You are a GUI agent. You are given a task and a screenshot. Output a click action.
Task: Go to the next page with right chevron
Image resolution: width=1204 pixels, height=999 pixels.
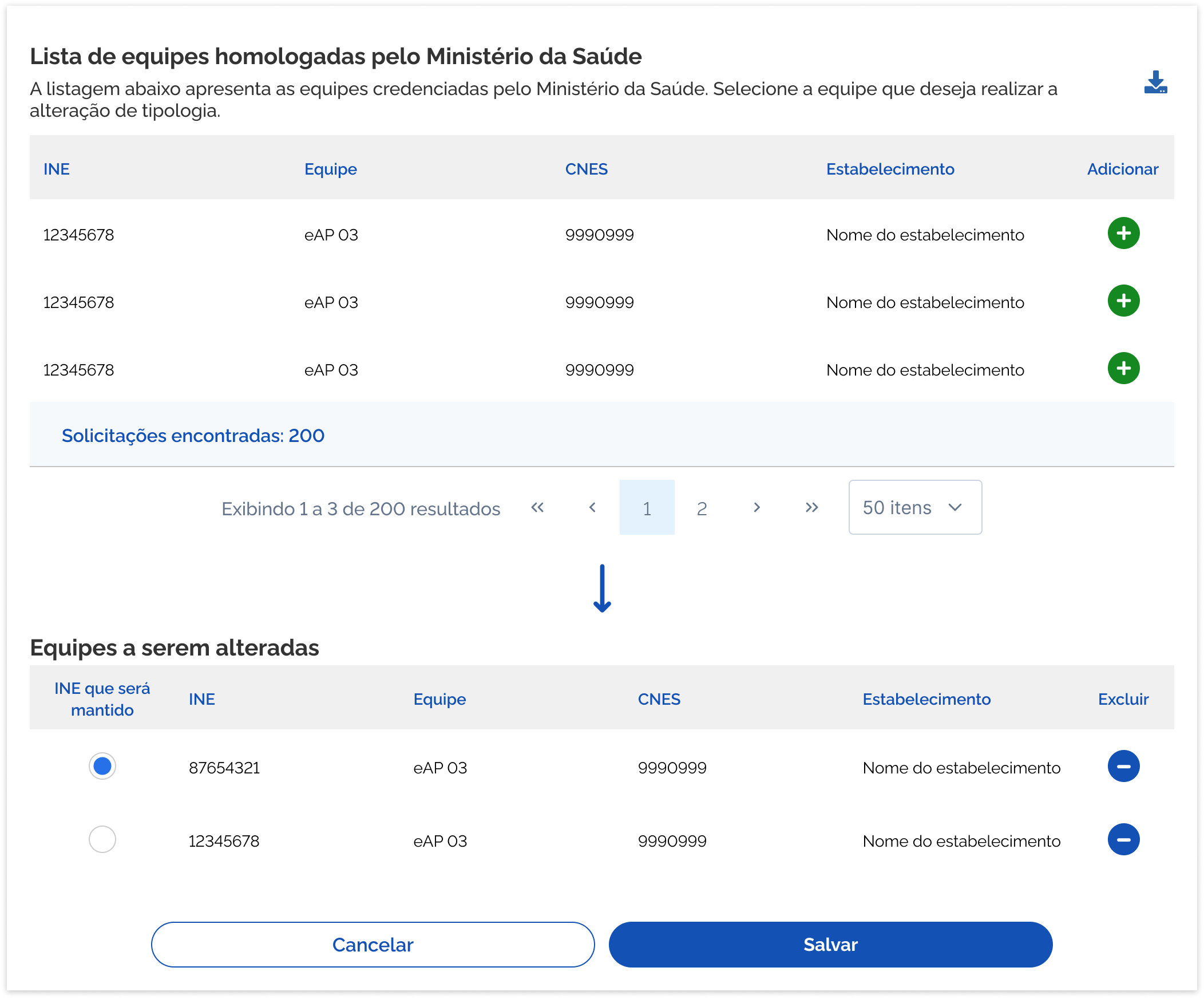click(x=757, y=508)
